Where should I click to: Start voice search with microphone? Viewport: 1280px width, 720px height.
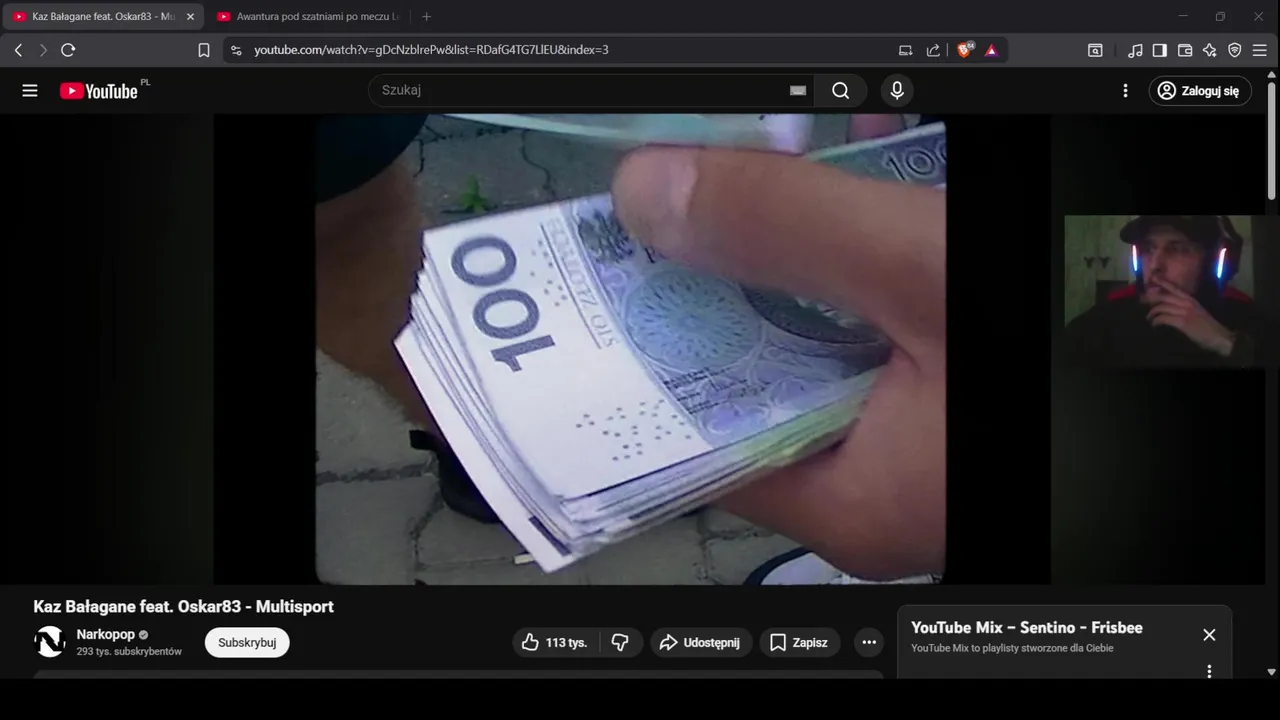point(897,90)
